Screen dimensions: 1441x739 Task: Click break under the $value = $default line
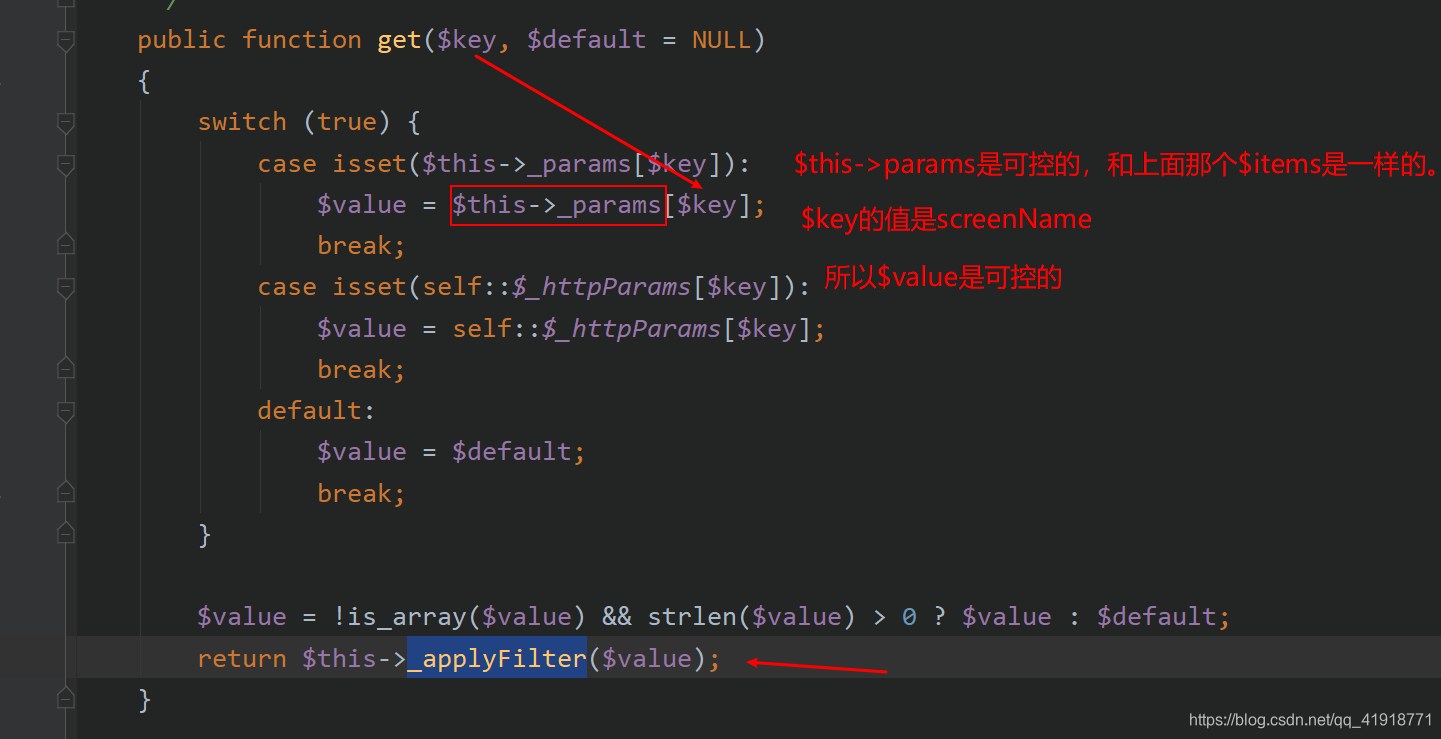coord(361,493)
